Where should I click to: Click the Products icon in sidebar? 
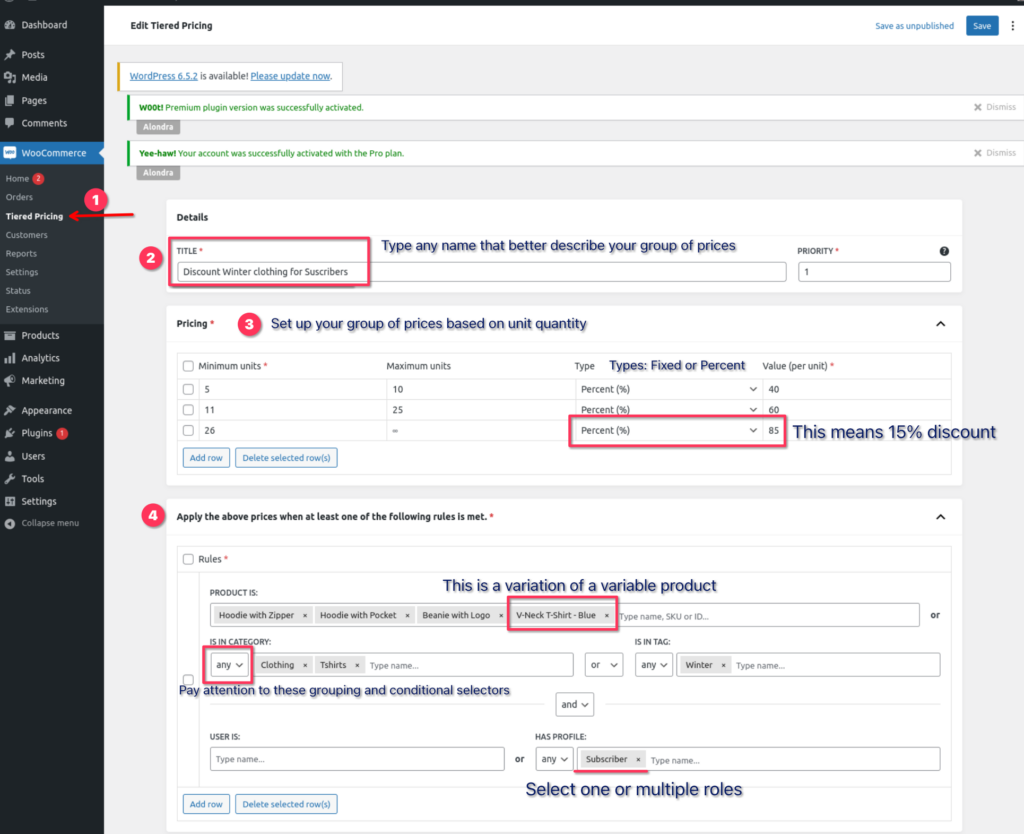[x=10, y=335]
